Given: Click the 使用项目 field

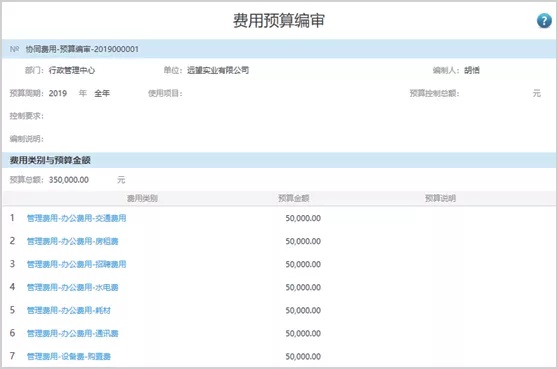Looking at the screenshot, I should coord(165,94).
